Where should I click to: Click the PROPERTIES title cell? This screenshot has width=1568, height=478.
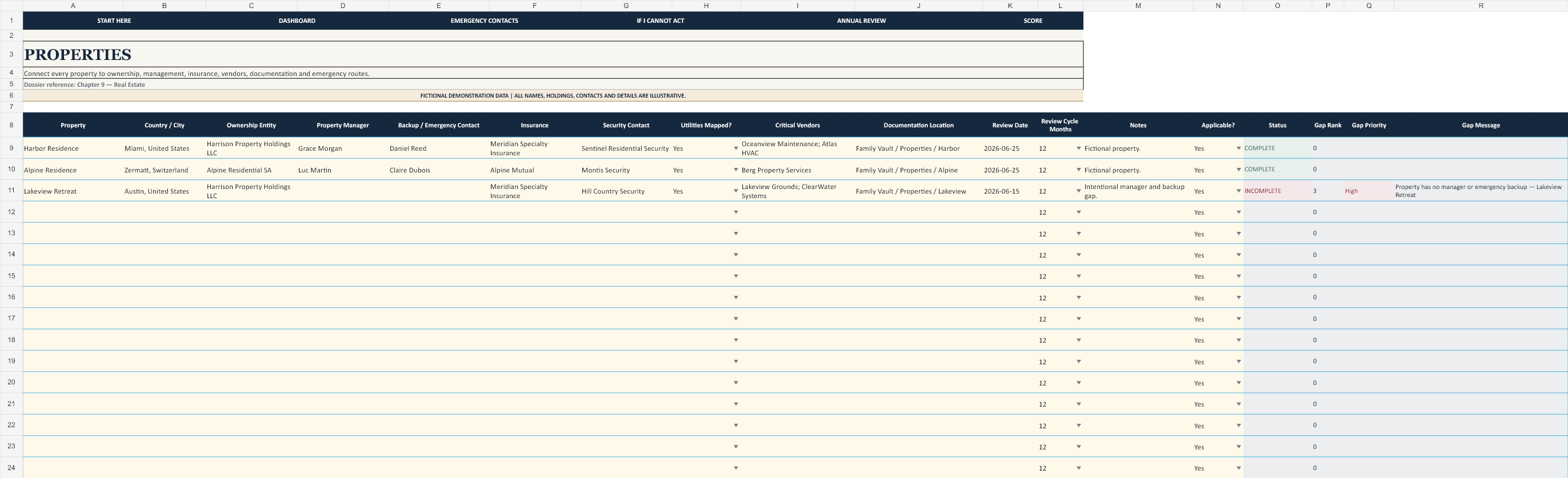[x=553, y=54]
